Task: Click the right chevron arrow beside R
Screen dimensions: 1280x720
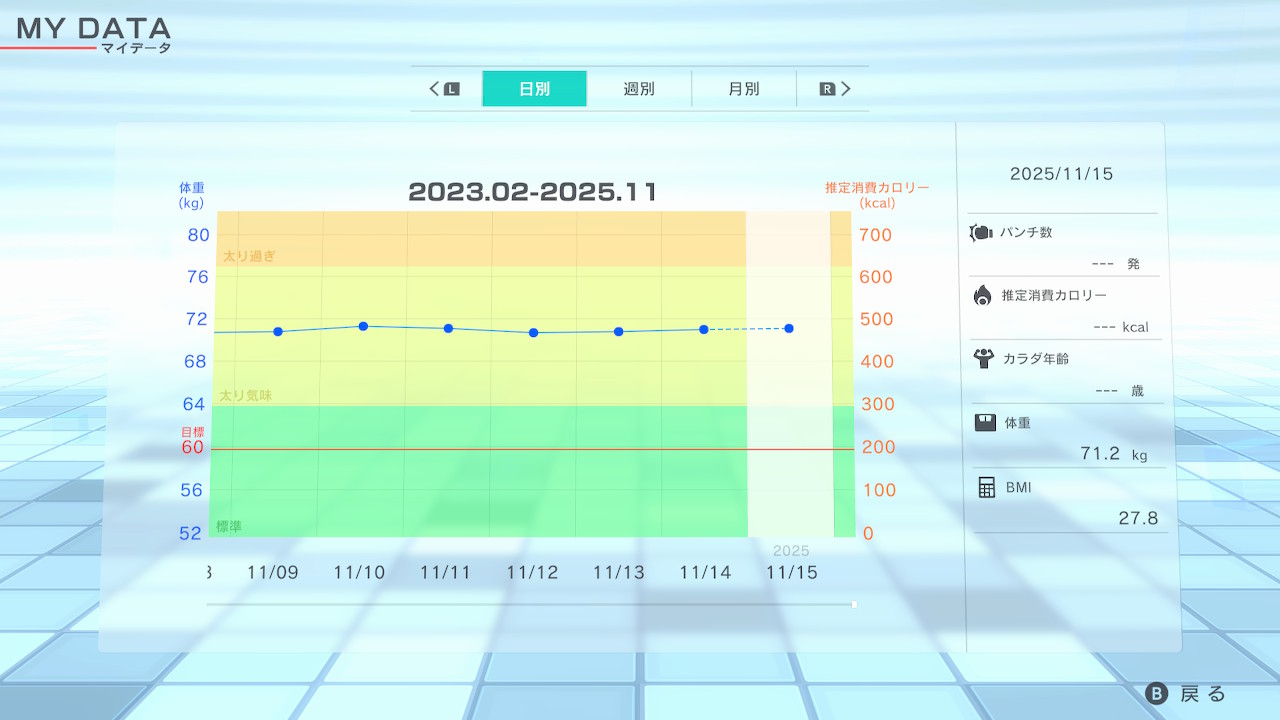Action: (846, 89)
